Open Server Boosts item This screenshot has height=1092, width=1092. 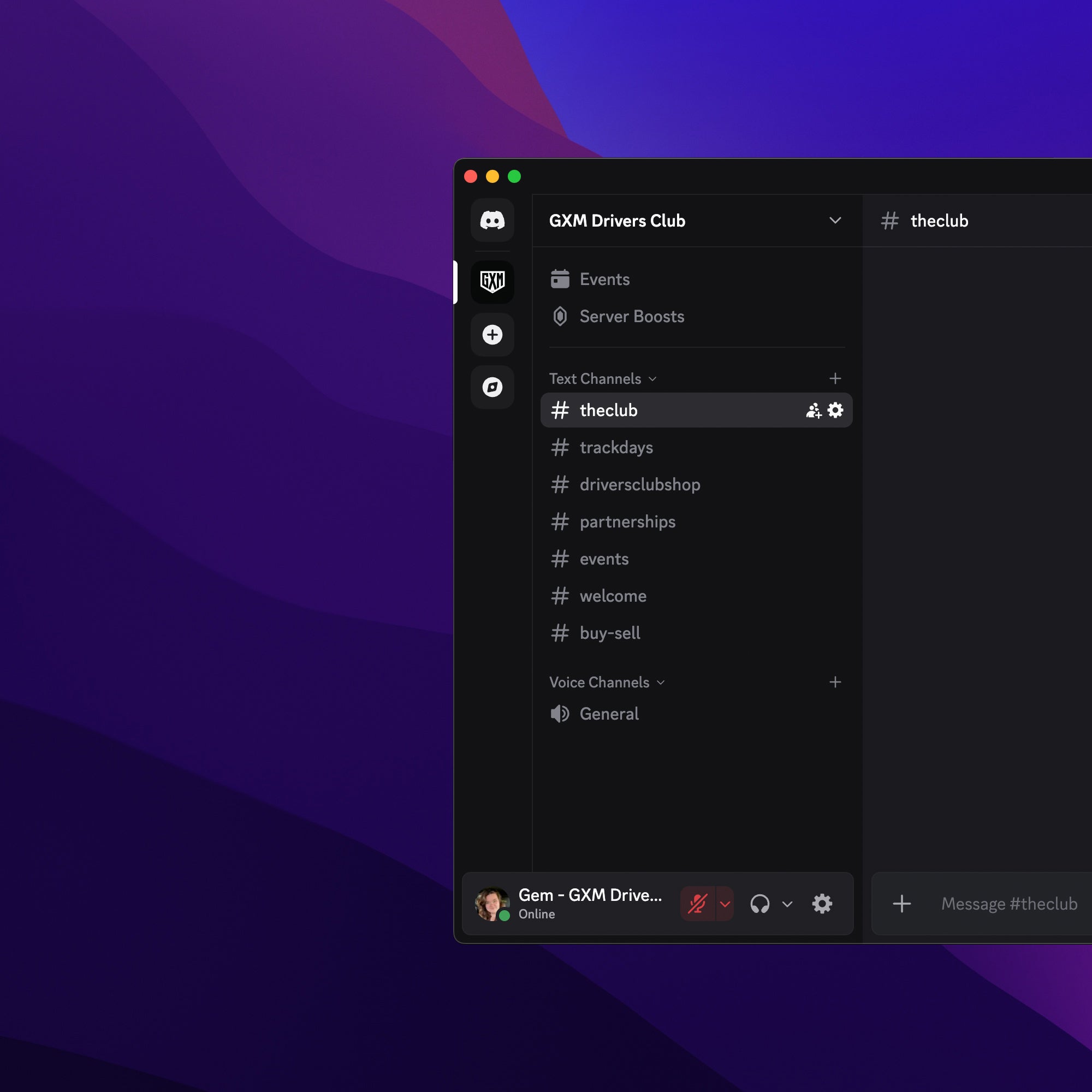[631, 317]
